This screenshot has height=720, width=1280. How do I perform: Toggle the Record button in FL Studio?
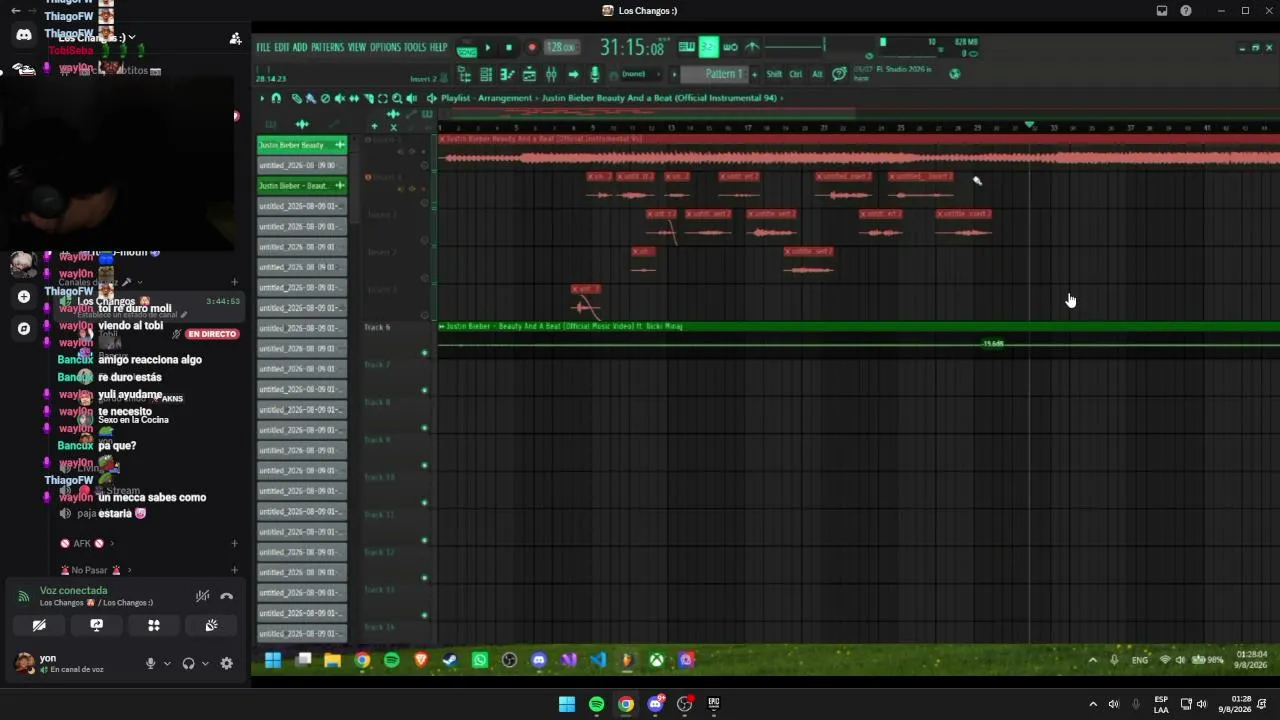tap(532, 47)
